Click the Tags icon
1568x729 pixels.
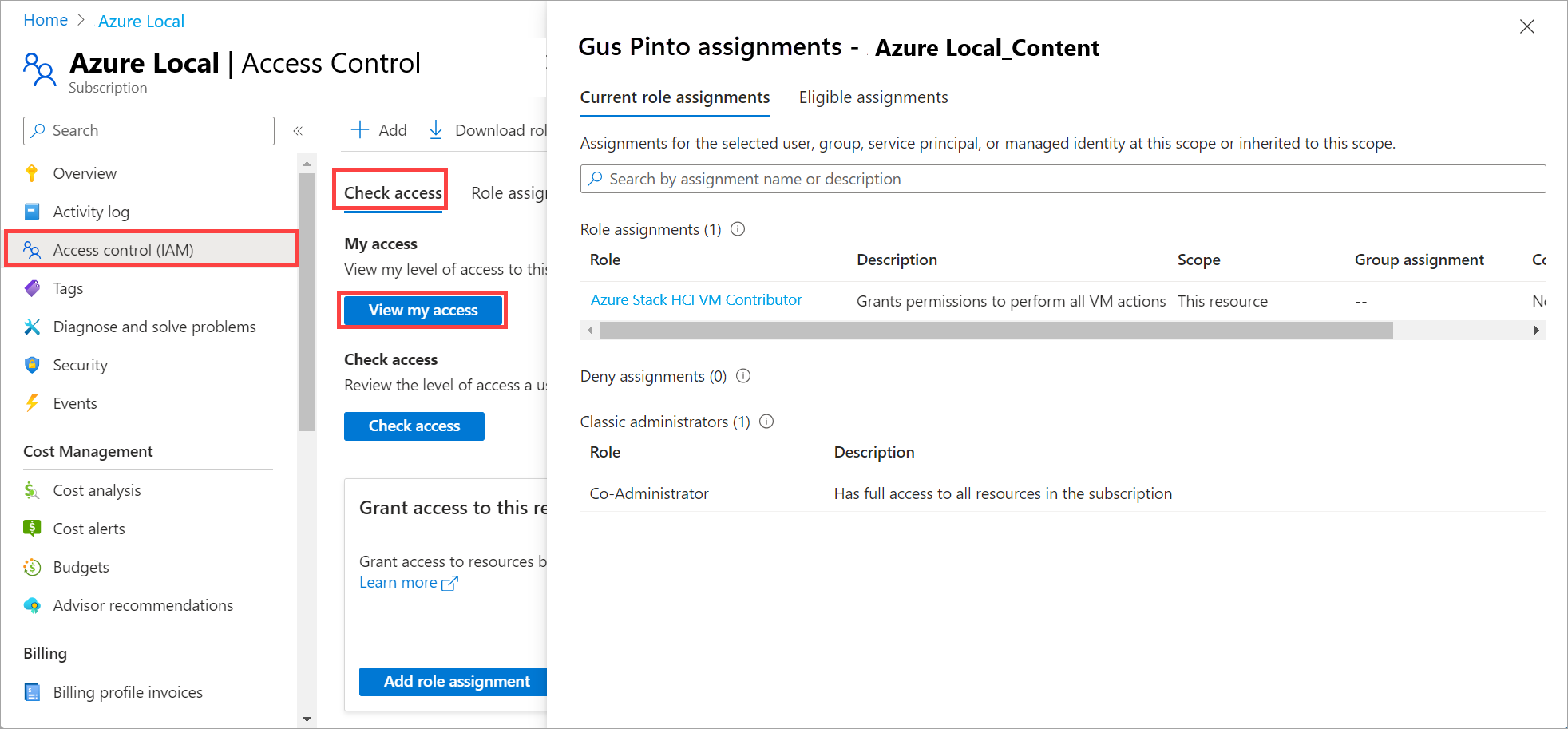click(x=32, y=288)
